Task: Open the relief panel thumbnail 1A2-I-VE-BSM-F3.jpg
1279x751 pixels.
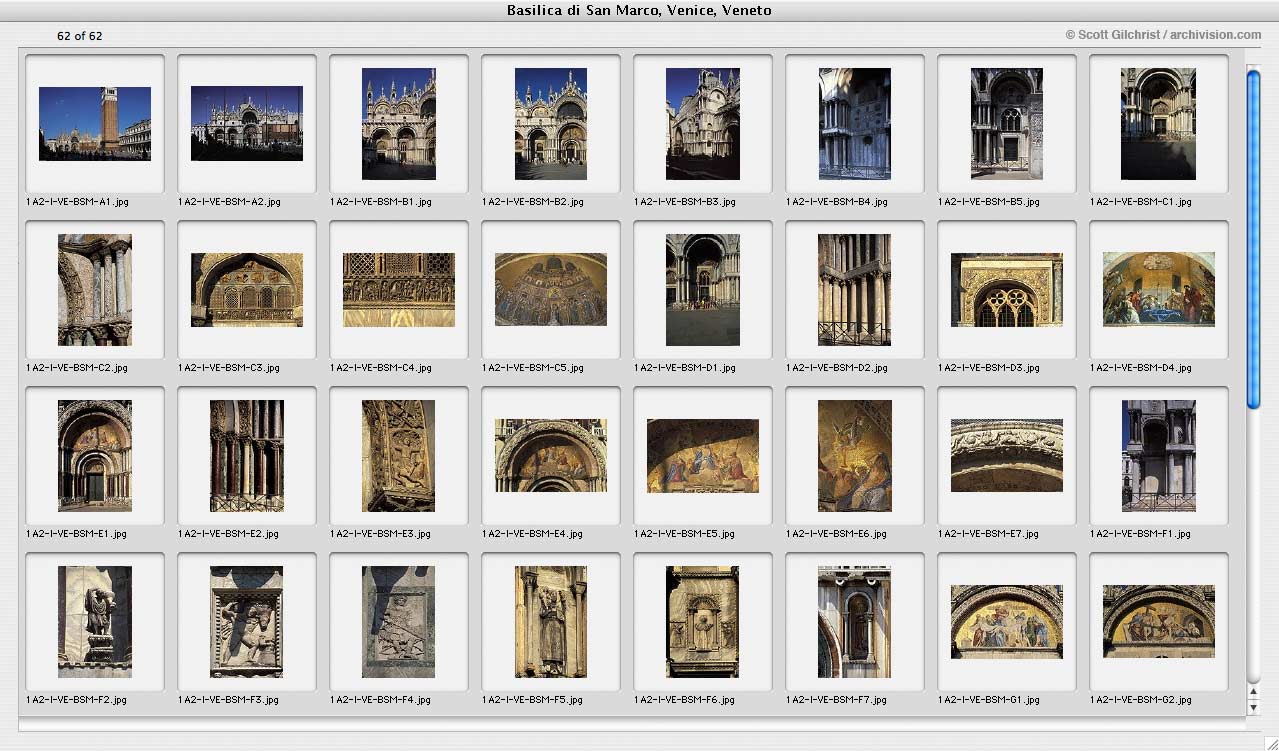Action: 247,622
